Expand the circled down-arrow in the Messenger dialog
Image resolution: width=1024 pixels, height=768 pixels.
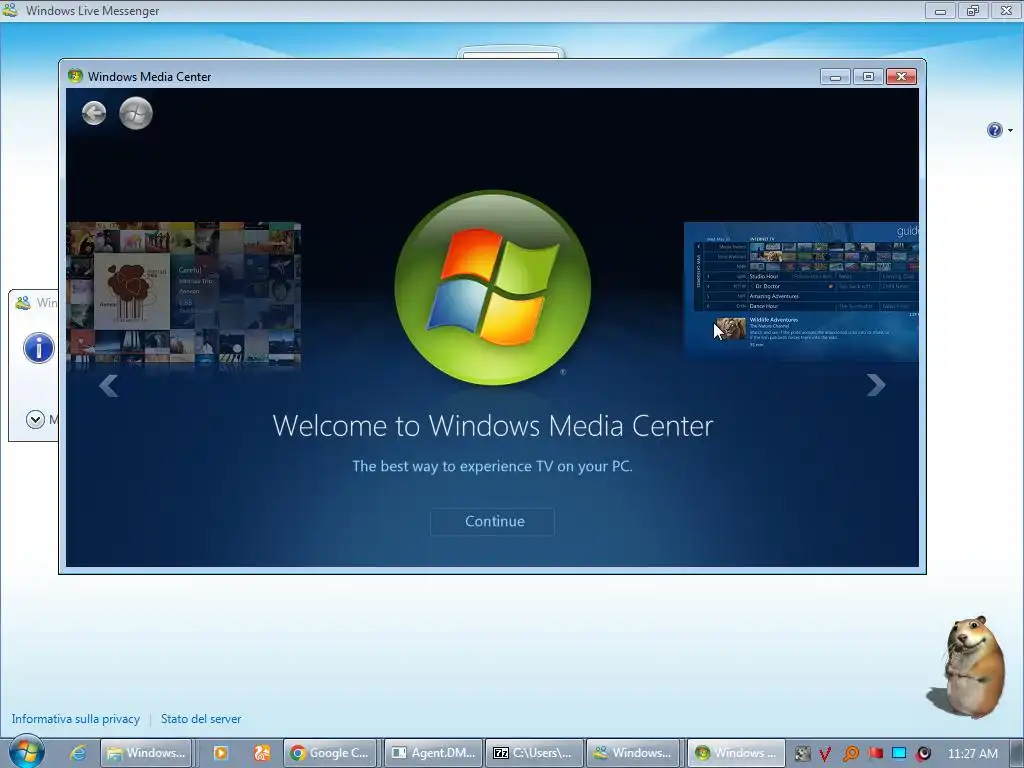point(35,419)
